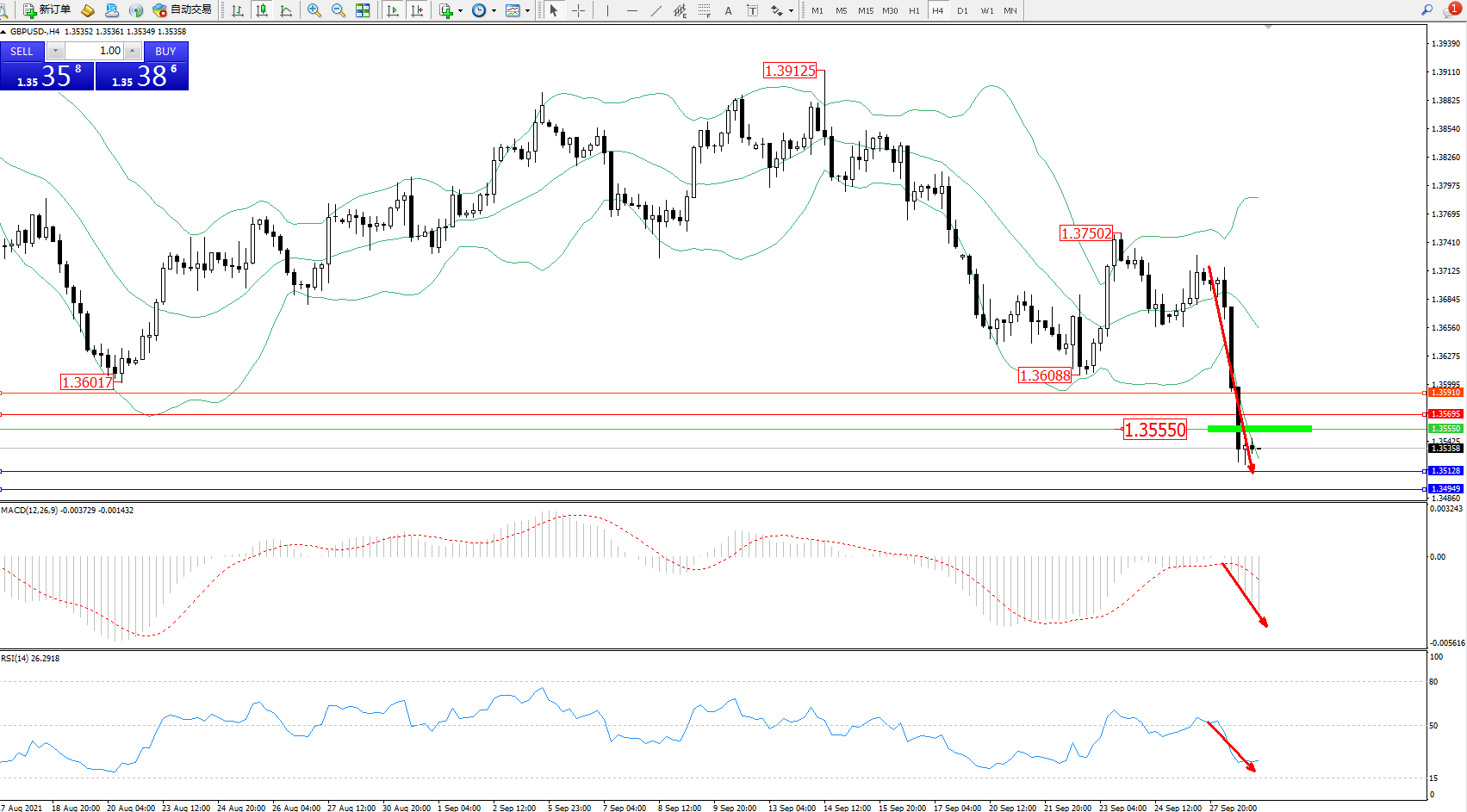
Task: Toggle the 自动交易 auto trading button
Action: (182, 10)
